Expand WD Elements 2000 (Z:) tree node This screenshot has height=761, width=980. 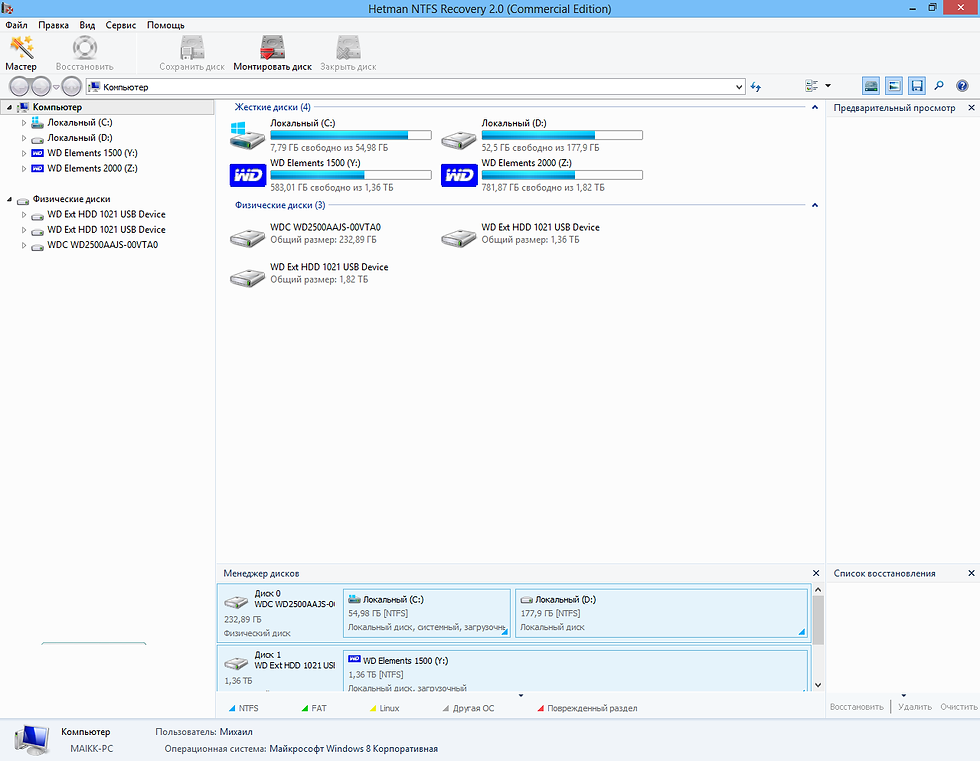click(x=24, y=169)
